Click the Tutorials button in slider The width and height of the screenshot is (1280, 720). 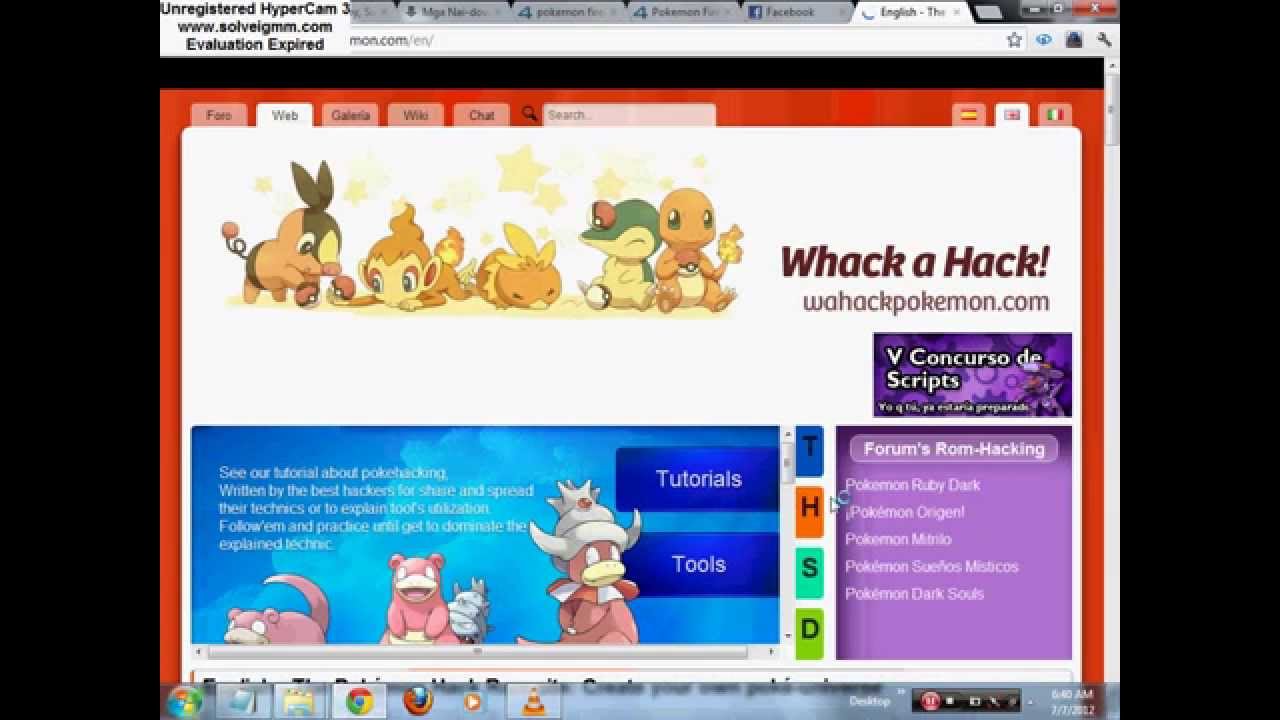click(698, 479)
